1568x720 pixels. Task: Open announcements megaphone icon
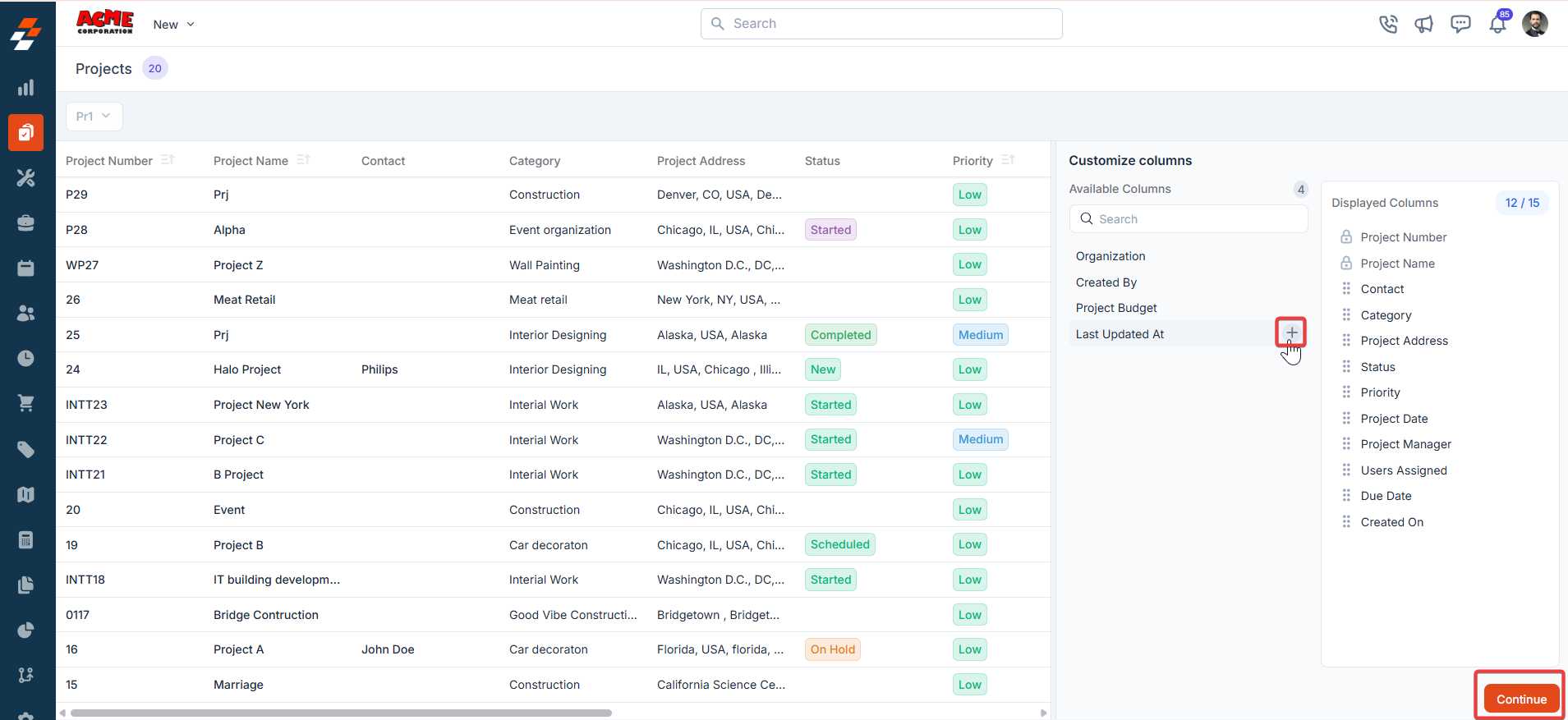tap(1424, 24)
